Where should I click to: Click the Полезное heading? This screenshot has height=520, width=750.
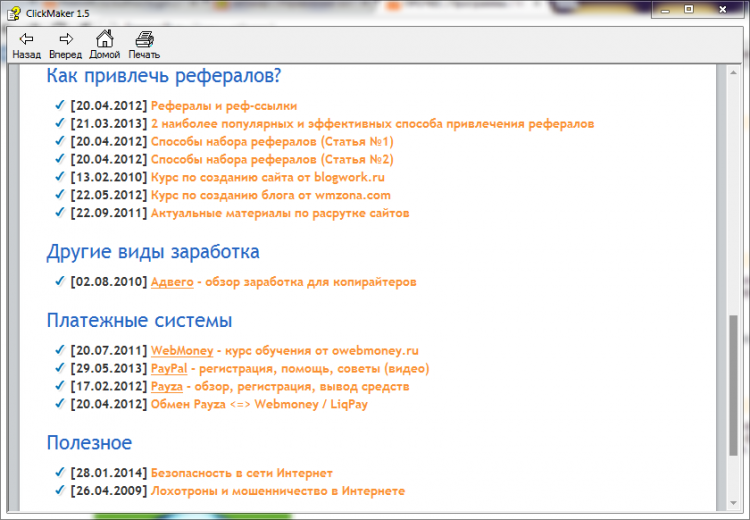(x=89, y=443)
